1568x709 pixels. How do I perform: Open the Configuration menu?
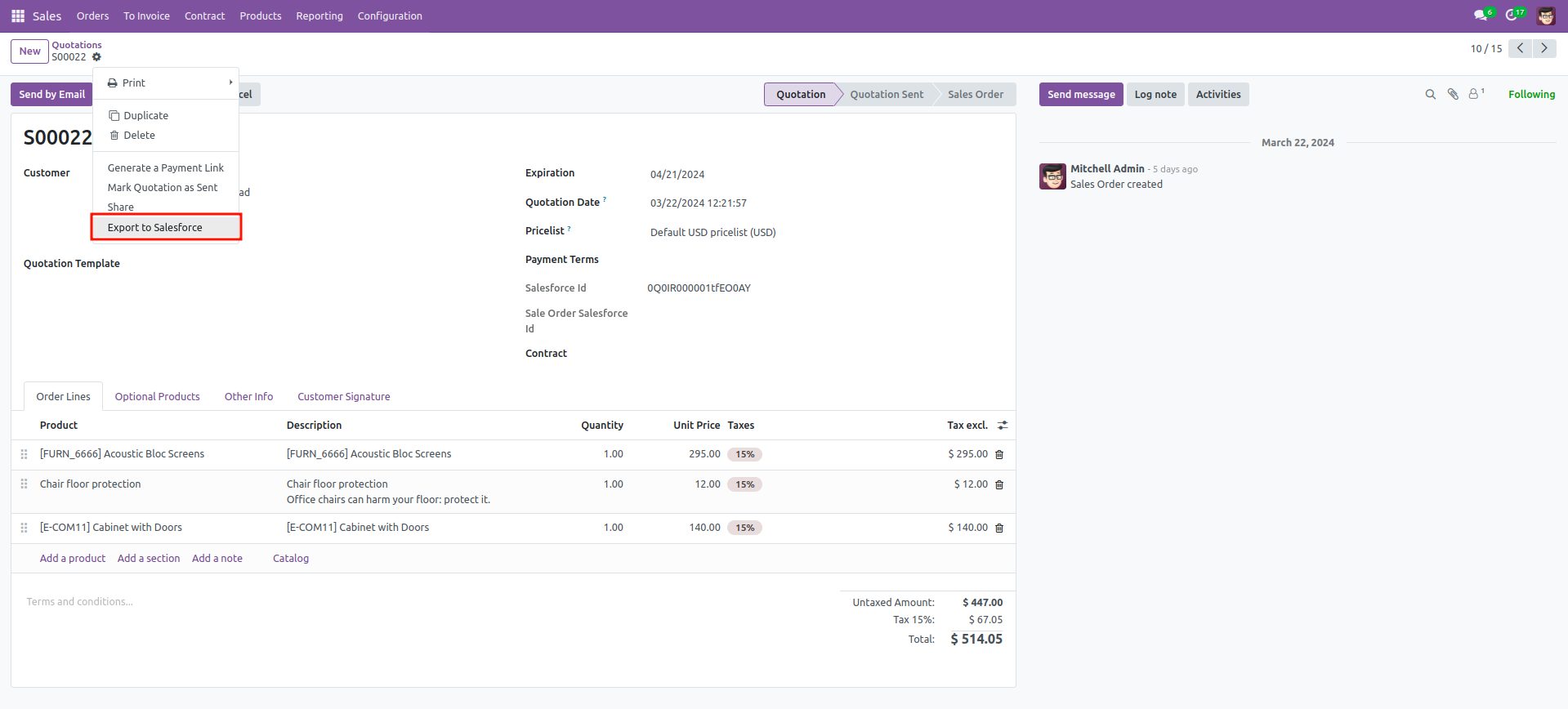(390, 16)
